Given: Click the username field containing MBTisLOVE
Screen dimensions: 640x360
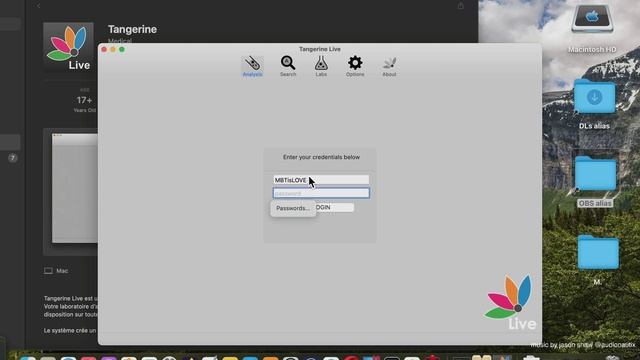Looking at the screenshot, I should (x=321, y=180).
